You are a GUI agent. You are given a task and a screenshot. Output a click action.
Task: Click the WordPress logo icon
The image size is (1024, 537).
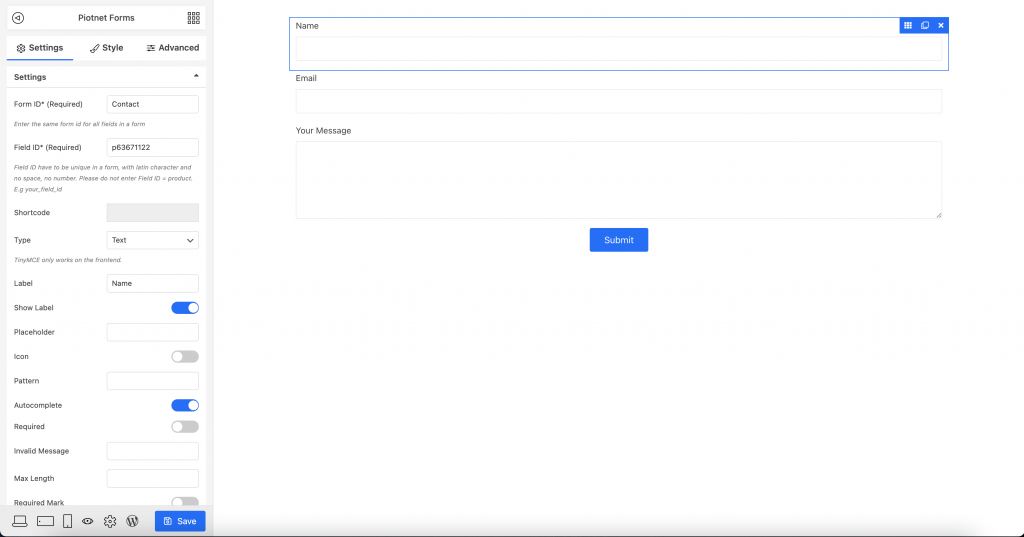[132, 521]
